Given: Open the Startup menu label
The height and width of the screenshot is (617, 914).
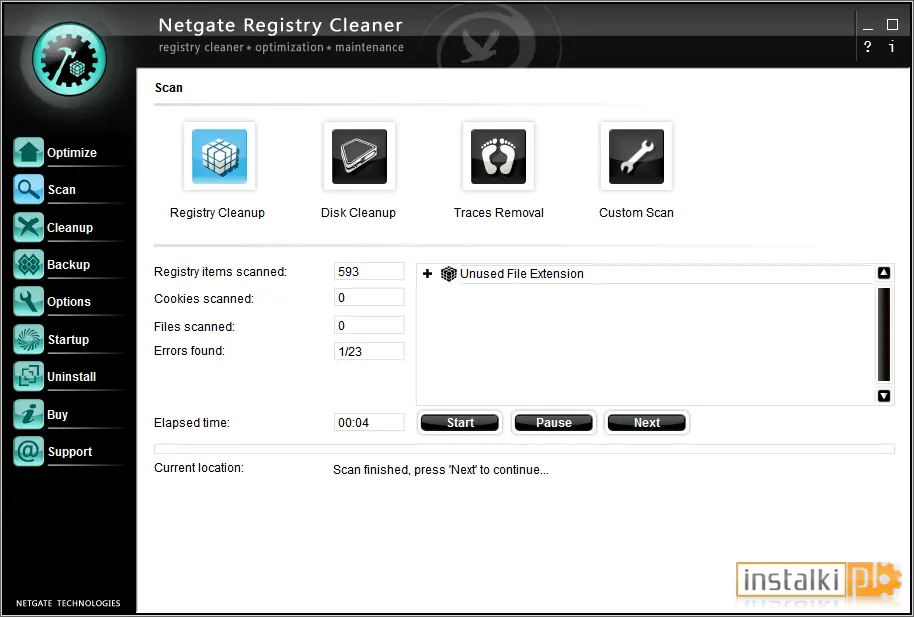Looking at the screenshot, I should pyautogui.click(x=68, y=340).
